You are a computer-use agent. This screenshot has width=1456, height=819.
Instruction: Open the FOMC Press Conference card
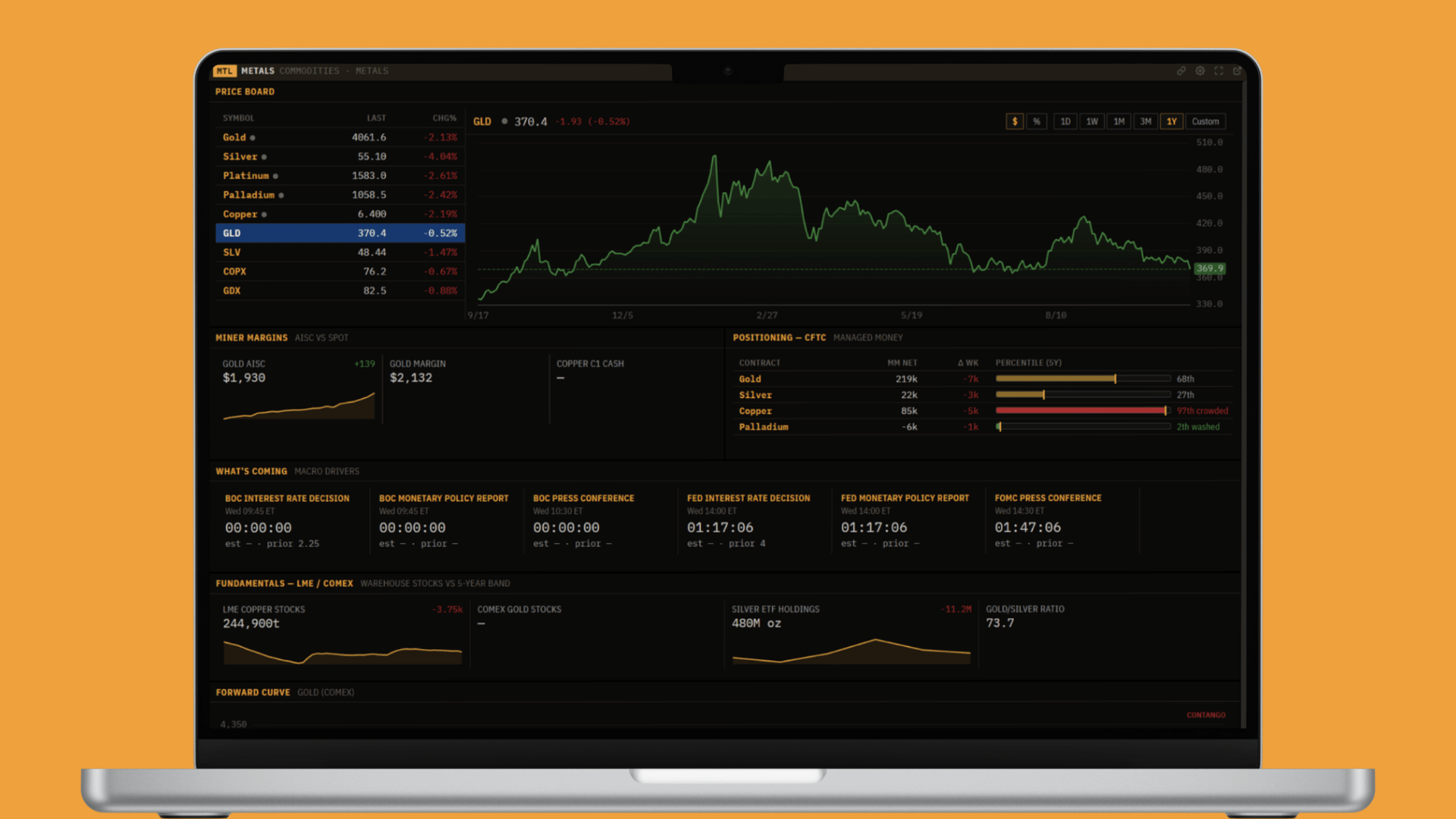[x=1062, y=522]
